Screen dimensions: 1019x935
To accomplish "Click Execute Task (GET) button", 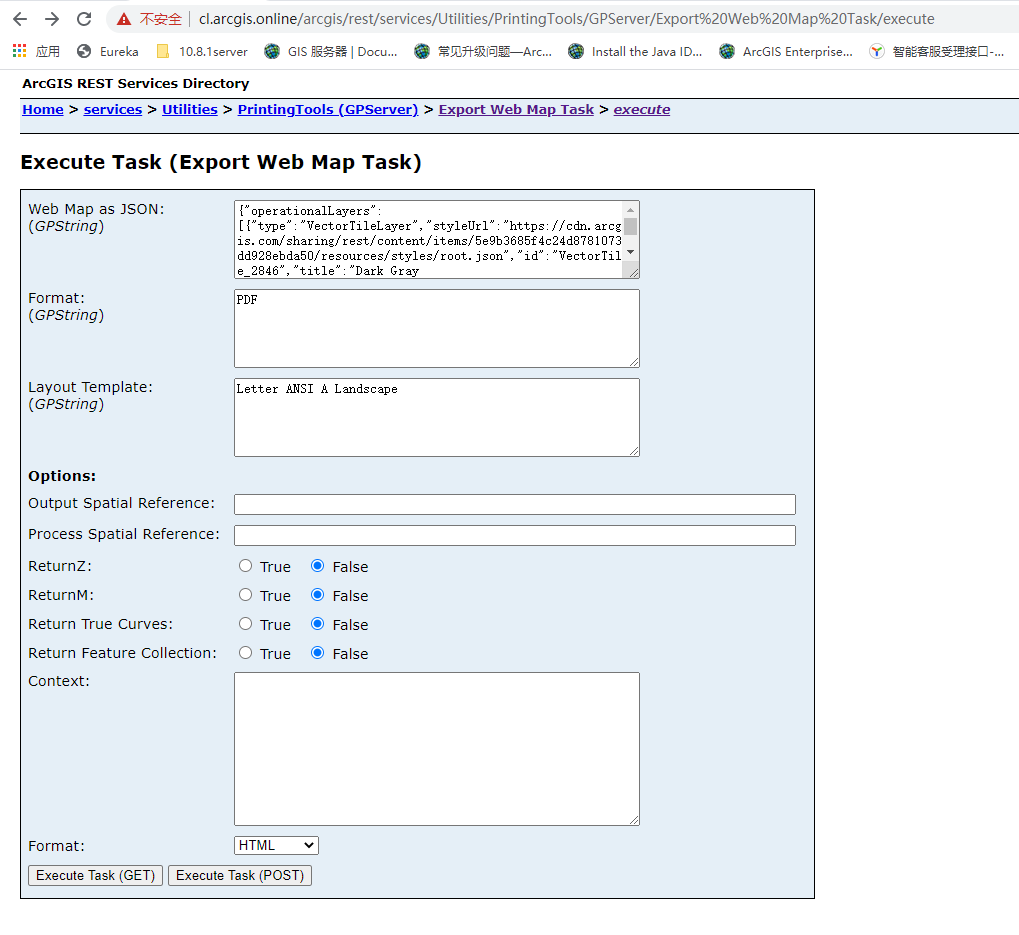I will point(96,876).
